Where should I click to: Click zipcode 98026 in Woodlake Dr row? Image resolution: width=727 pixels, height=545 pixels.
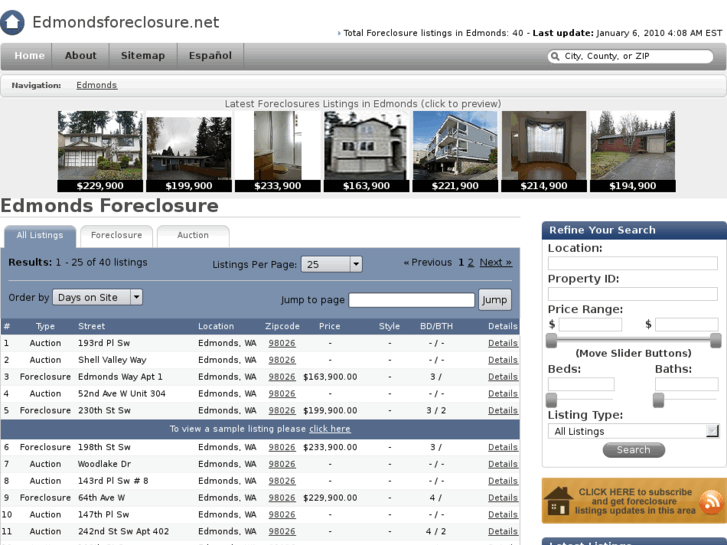[282, 464]
